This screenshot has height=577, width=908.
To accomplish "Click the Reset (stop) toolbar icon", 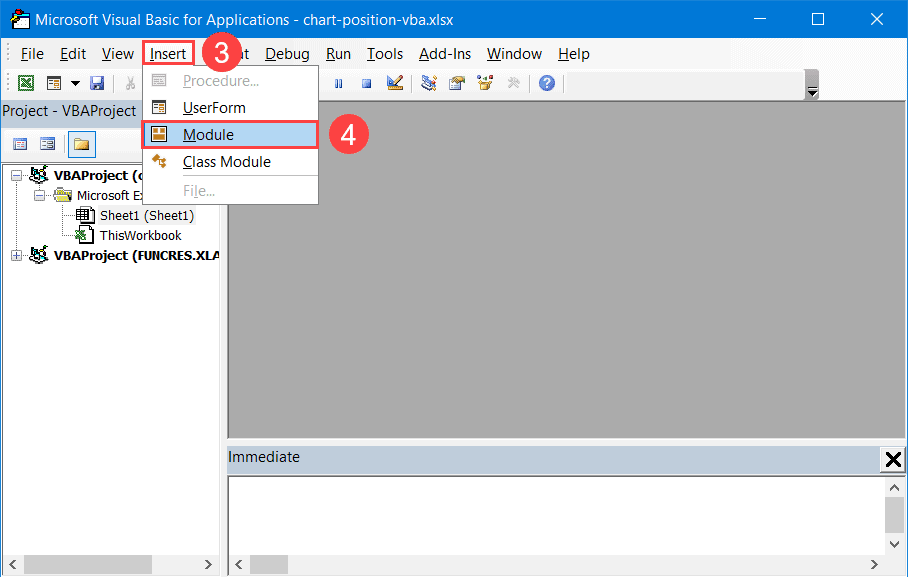I will pyautogui.click(x=367, y=84).
